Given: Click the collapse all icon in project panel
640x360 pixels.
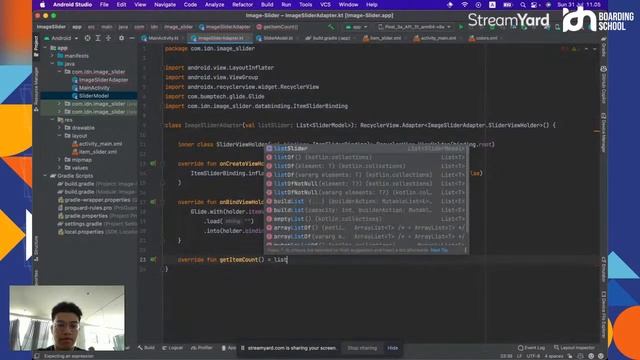Looking at the screenshot, I should pos(109,38).
